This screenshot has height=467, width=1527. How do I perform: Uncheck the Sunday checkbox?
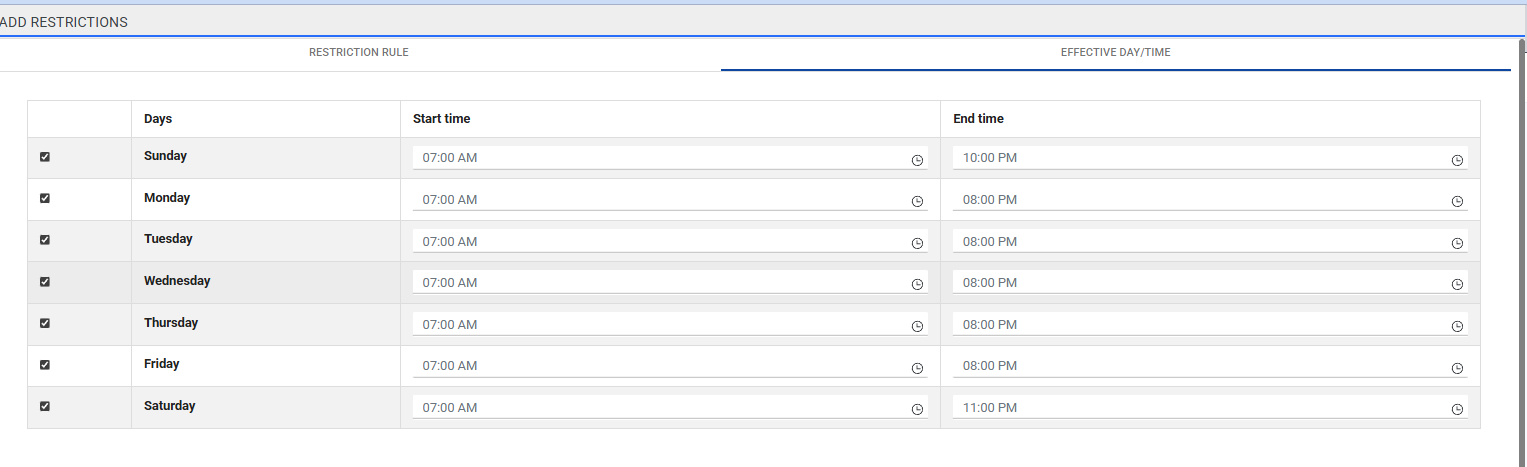[x=45, y=157]
